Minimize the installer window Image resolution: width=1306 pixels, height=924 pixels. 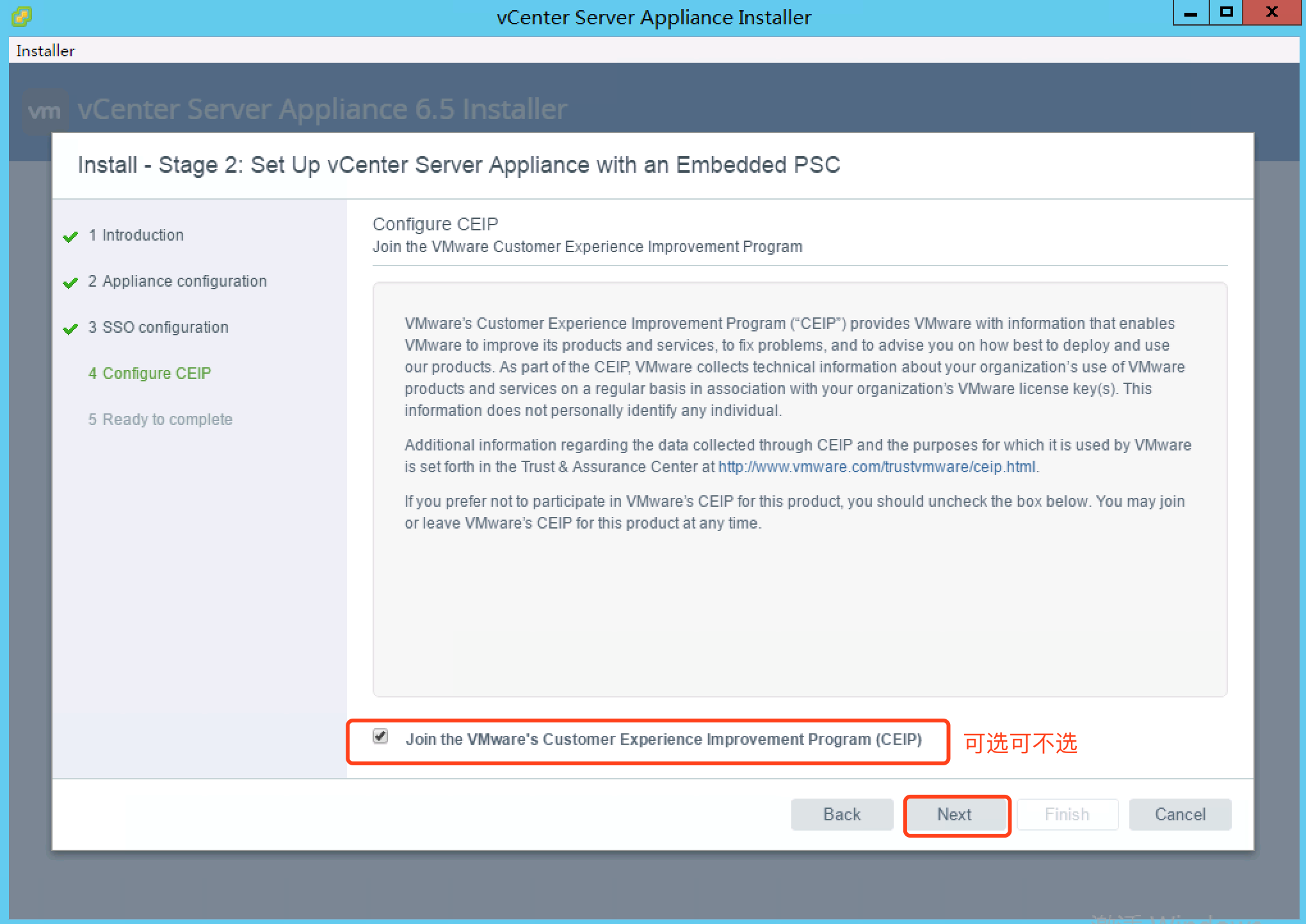click(x=1191, y=12)
